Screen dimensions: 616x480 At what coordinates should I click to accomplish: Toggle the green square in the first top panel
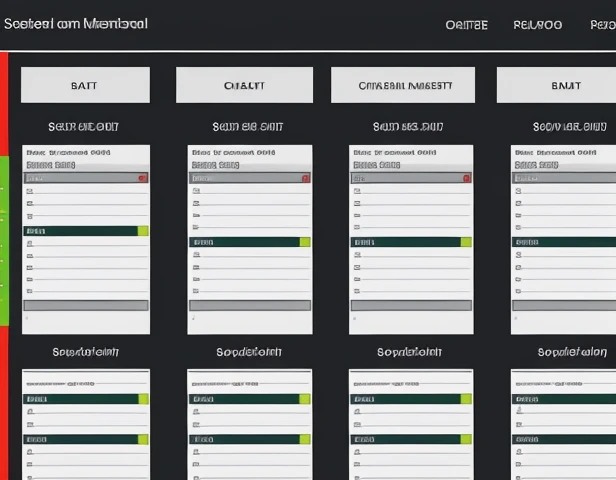(x=143, y=230)
